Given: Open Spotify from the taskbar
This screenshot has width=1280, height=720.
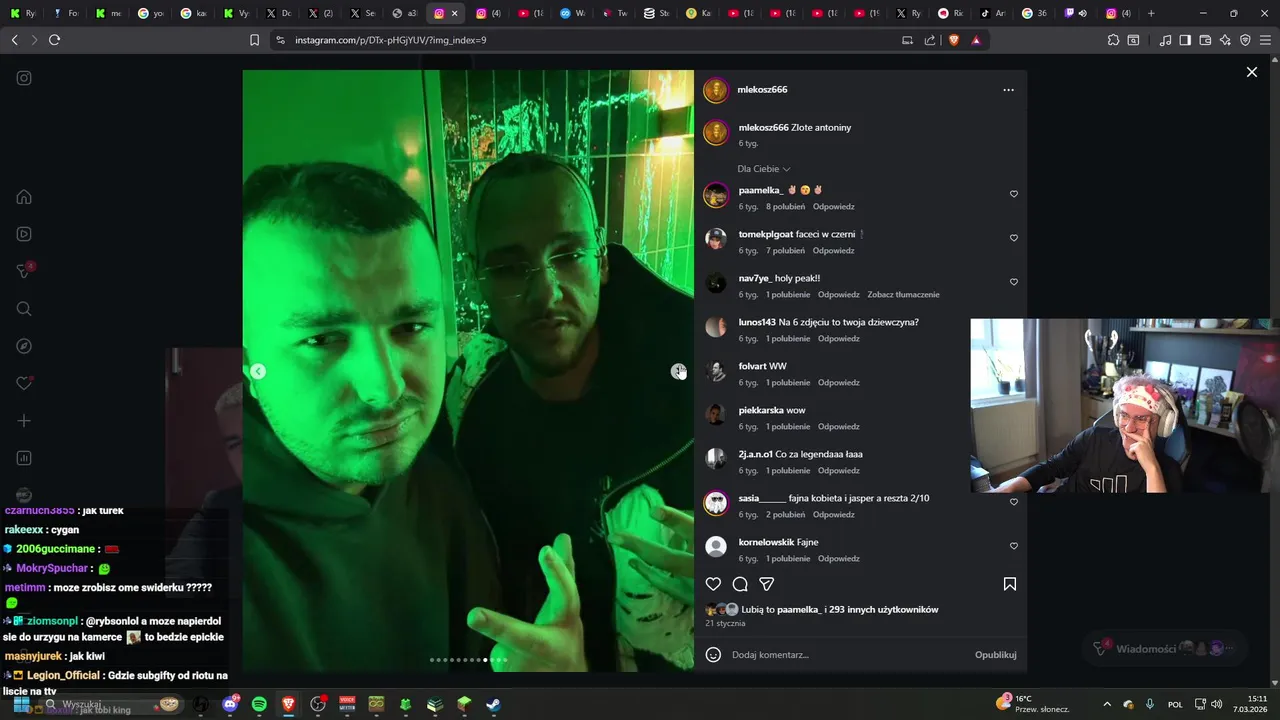Looking at the screenshot, I should point(259,704).
